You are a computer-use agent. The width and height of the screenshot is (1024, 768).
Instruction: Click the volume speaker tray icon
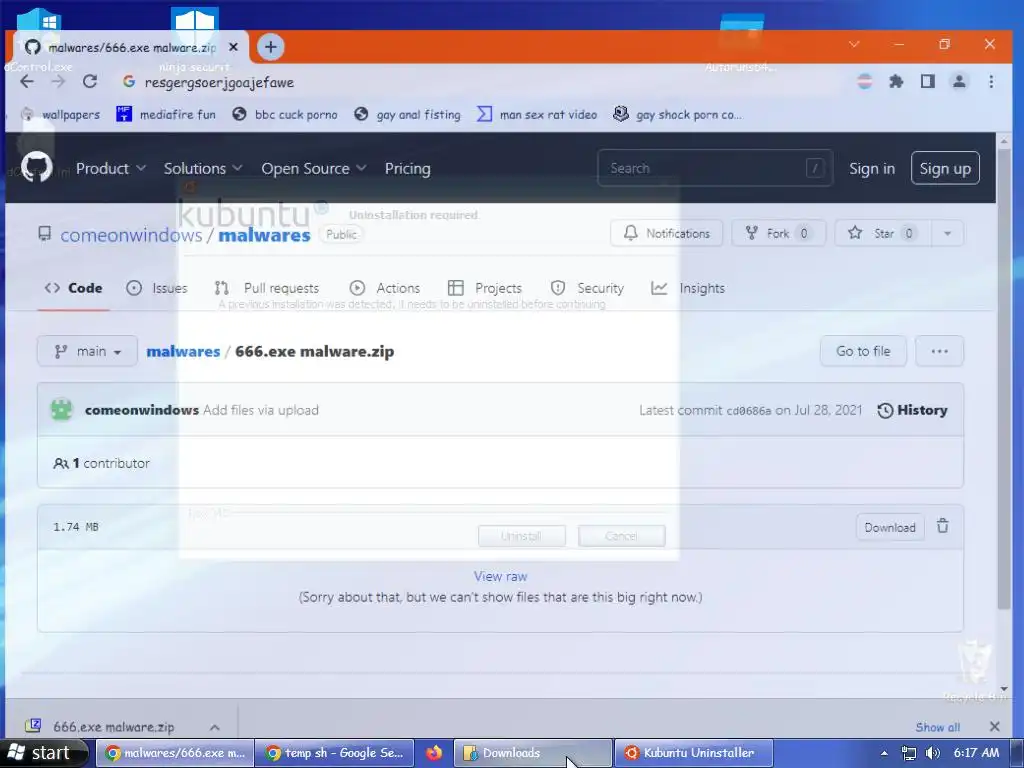(933, 753)
